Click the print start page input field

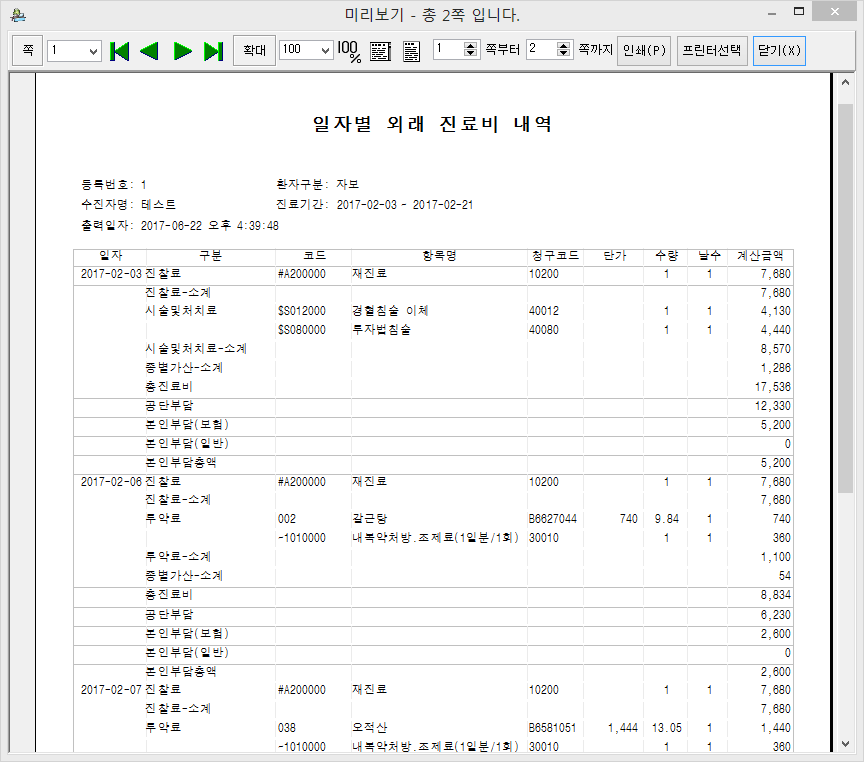[447, 50]
